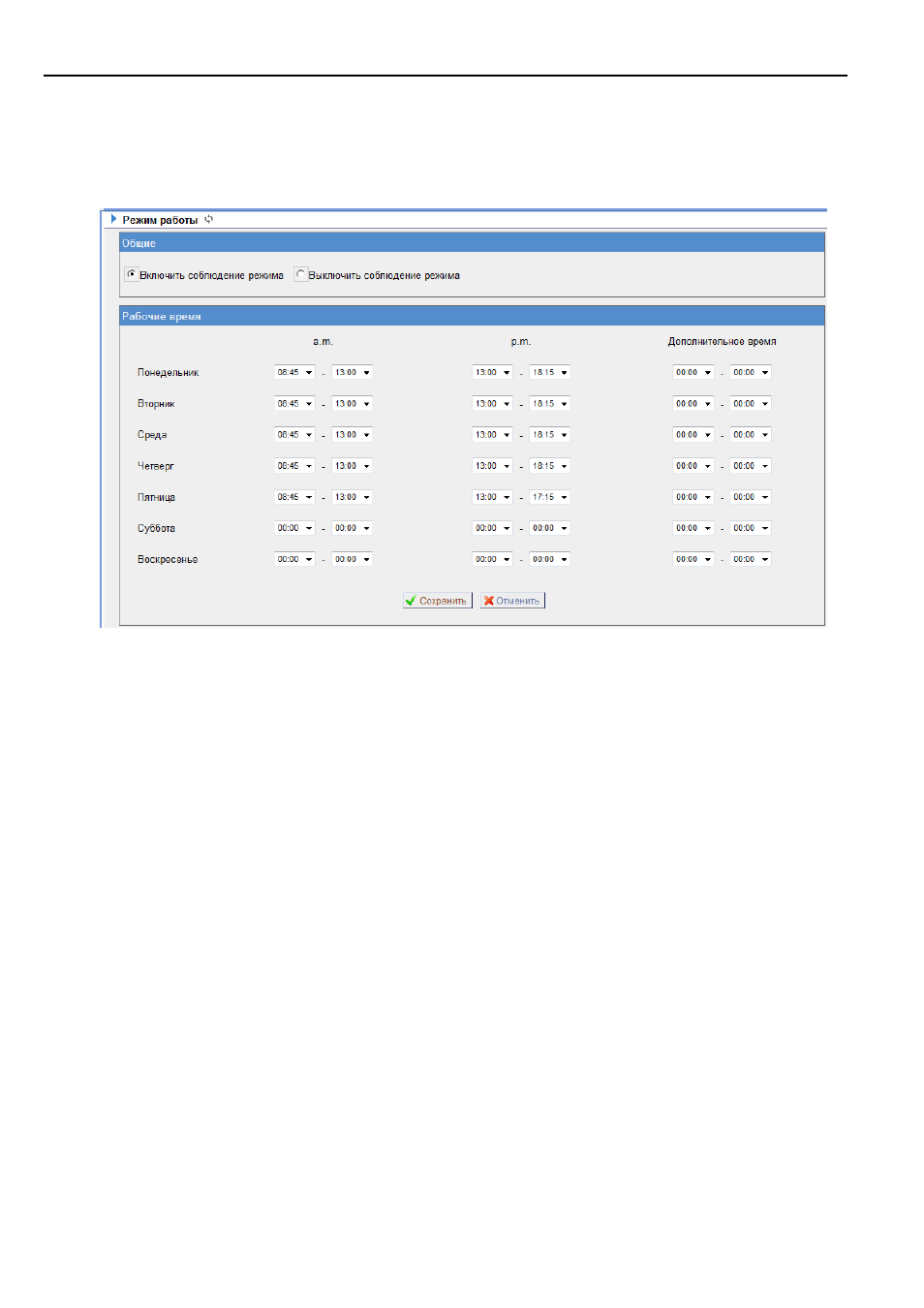Click the Дополнительное время column label
The height and width of the screenshot is (1308, 924).
tap(722, 342)
